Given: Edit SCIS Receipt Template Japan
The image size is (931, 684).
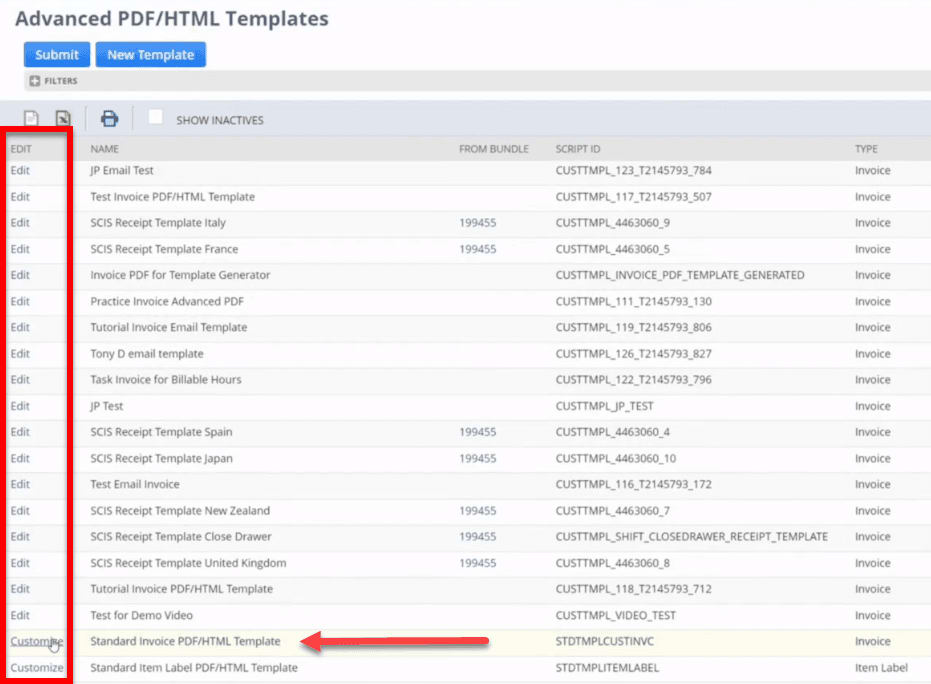Looking at the screenshot, I should 20,458.
